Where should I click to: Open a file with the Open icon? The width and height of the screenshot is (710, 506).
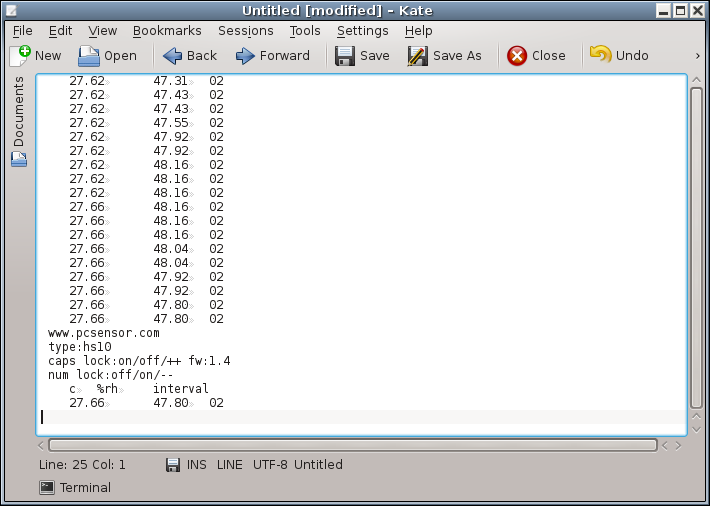click(x=89, y=56)
